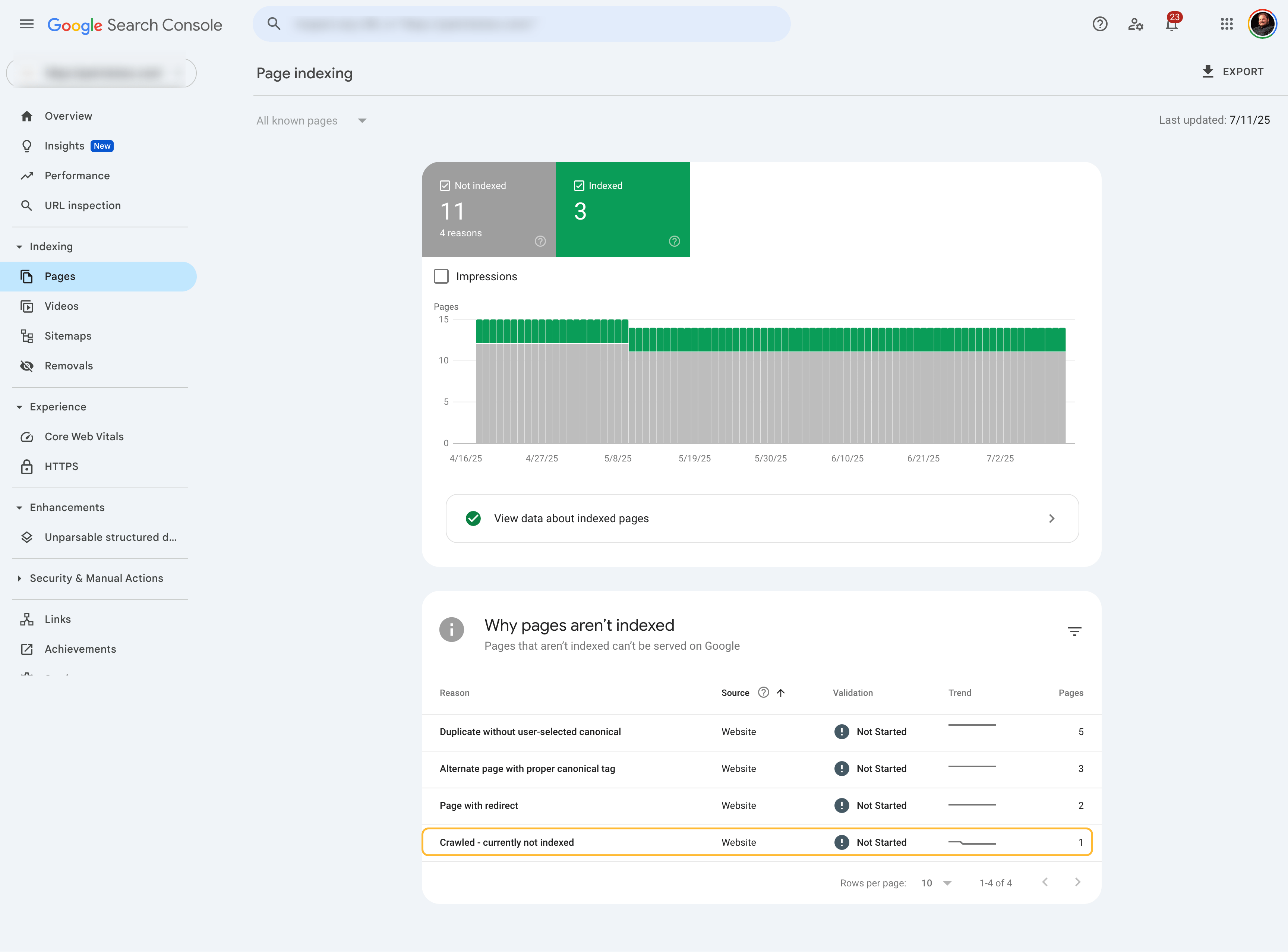
Task: Open Core Web Vitals in the sidebar
Action: [x=84, y=437]
